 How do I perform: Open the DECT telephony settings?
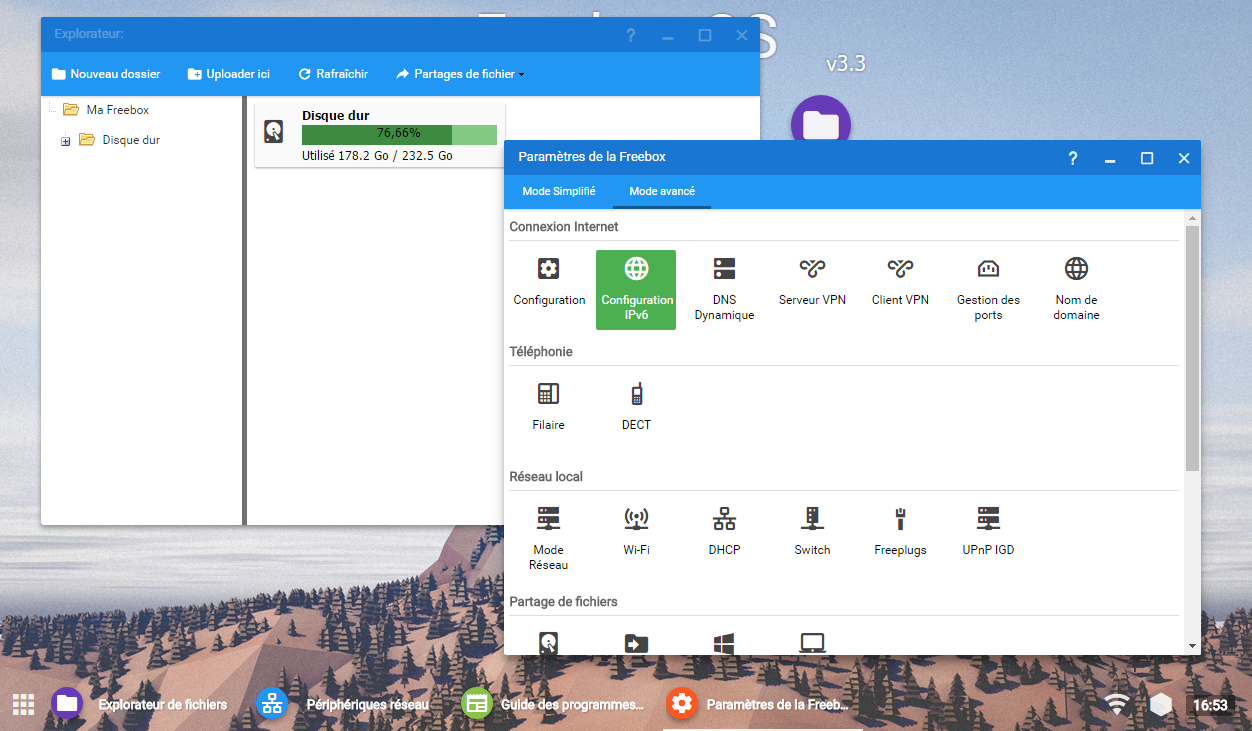pos(636,407)
